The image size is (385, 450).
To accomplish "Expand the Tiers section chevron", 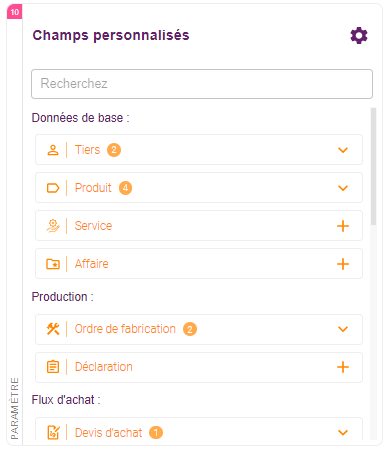I will point(343,150).
